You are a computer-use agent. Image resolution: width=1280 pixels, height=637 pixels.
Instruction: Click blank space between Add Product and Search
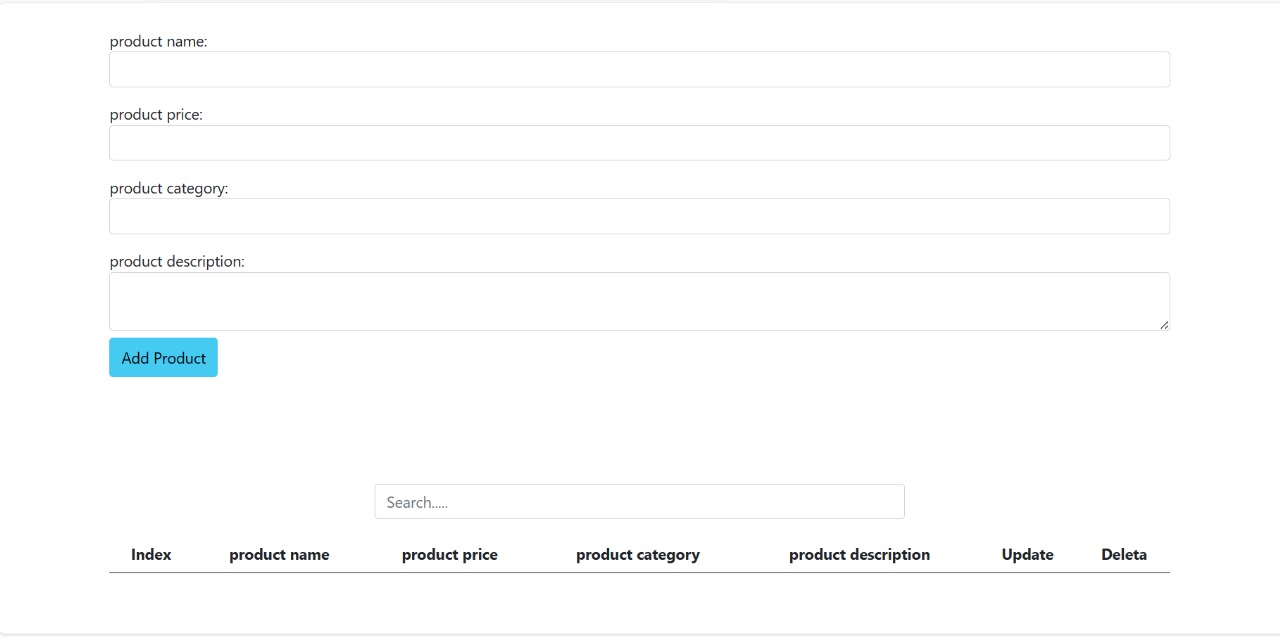[x=639, y=430]
